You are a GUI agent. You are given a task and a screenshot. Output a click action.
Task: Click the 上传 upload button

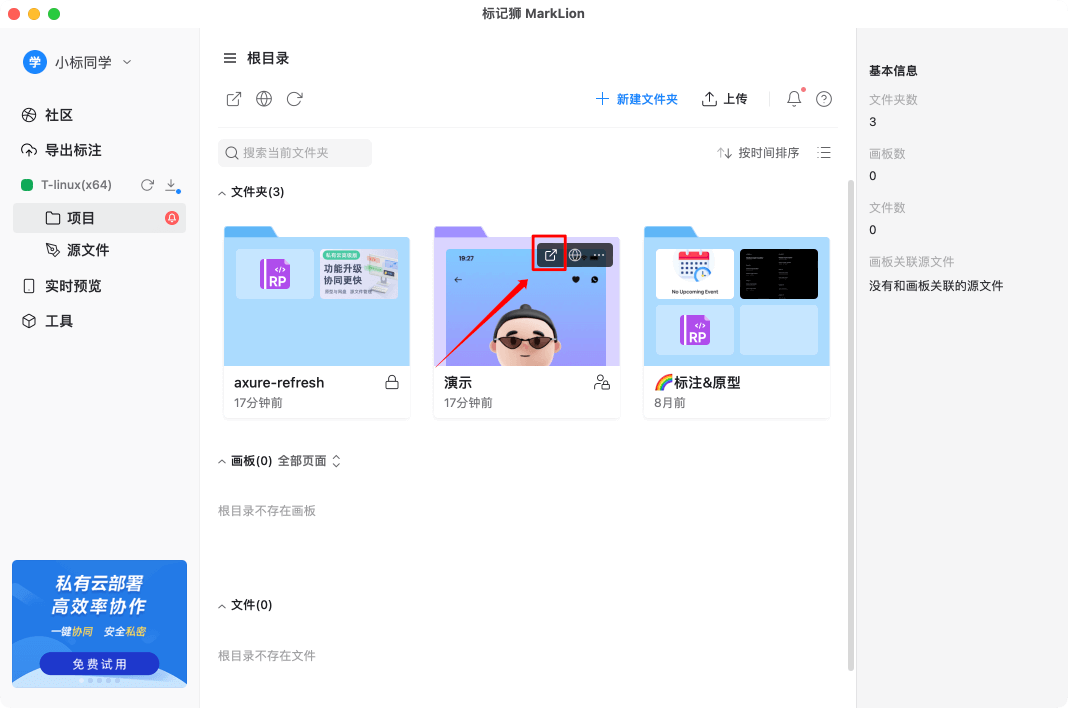pyautogui.click(x=724, y=99)
